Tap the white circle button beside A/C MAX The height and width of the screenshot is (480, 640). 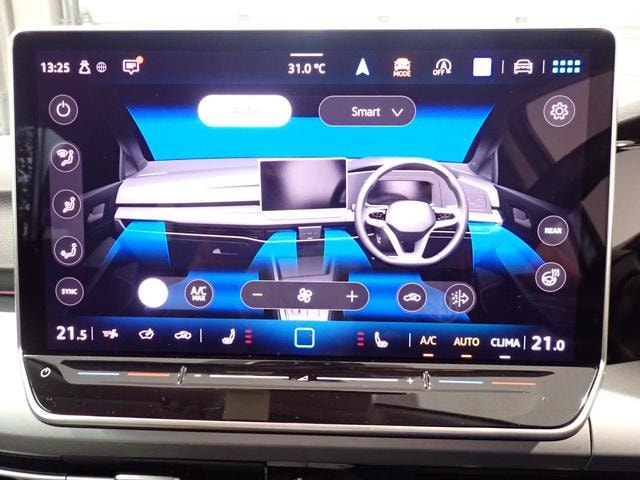(x=153, y=292)
